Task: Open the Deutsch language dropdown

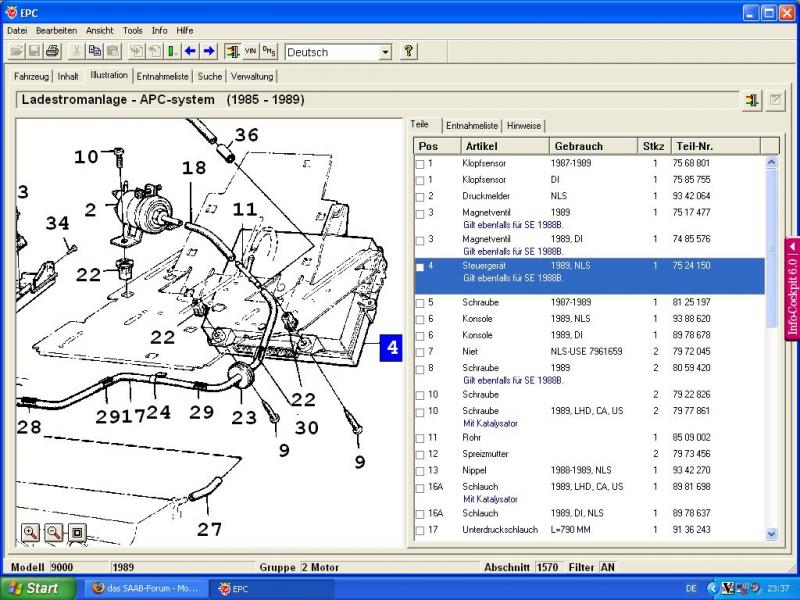Action: pyautogui.click(x=386, y=52)
